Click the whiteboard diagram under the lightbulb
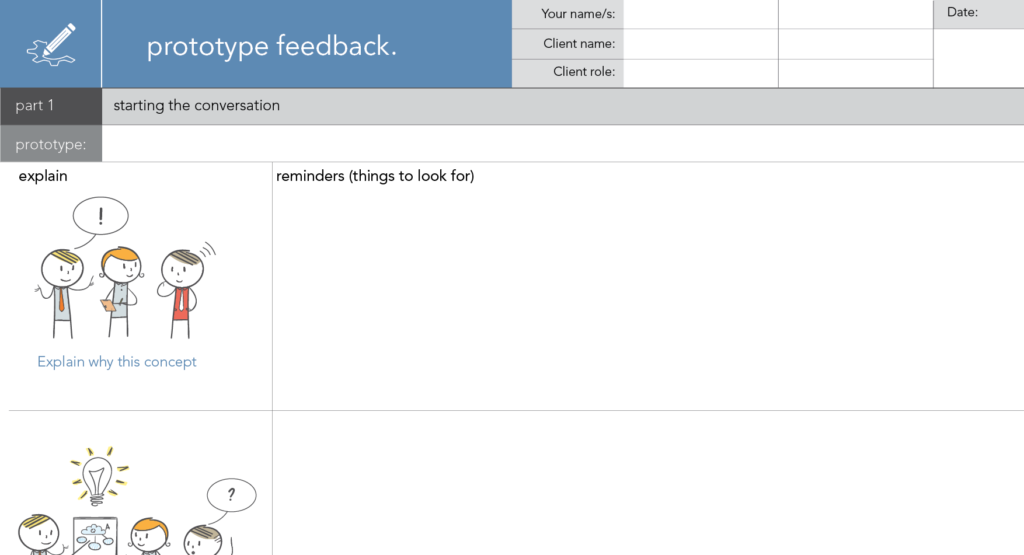This screenshot has width=1024, height=555. [x=96, y=536]
